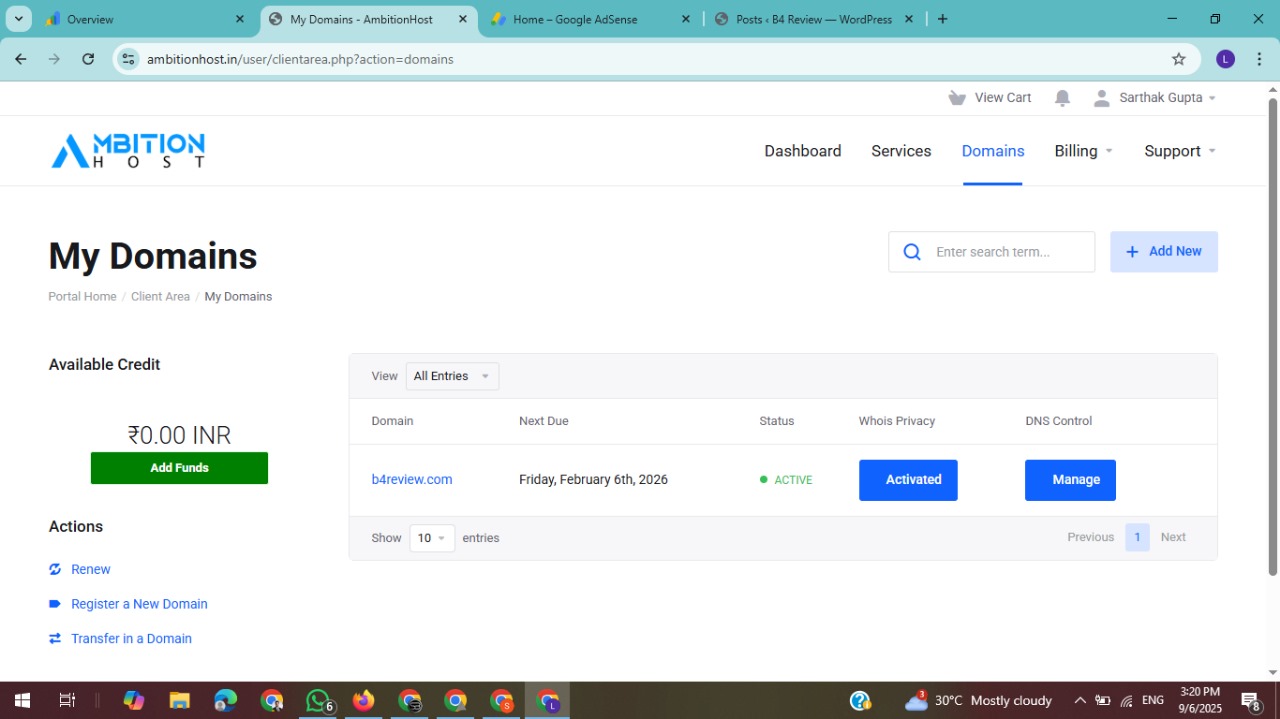The width and height of the screenshot is (1280, 719).
Task: Open a new browser tab with the plus icon
Action: click(x=942, y=19)
